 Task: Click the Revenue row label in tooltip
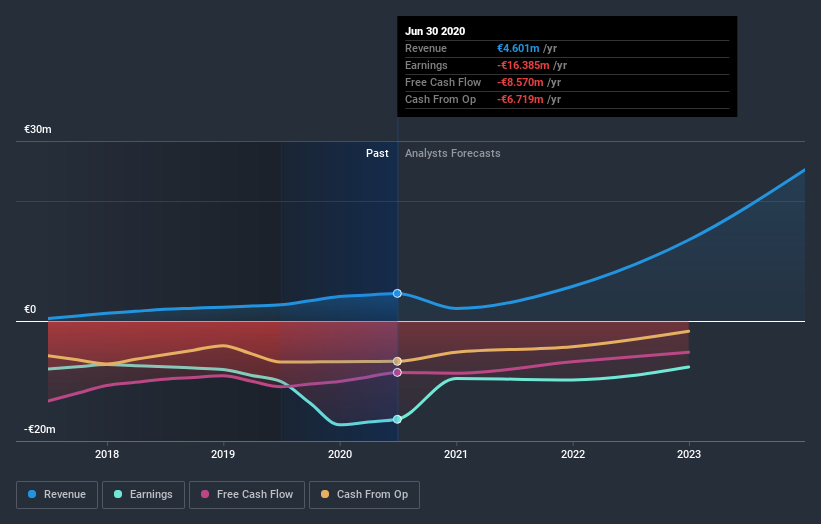click(426, 48)
